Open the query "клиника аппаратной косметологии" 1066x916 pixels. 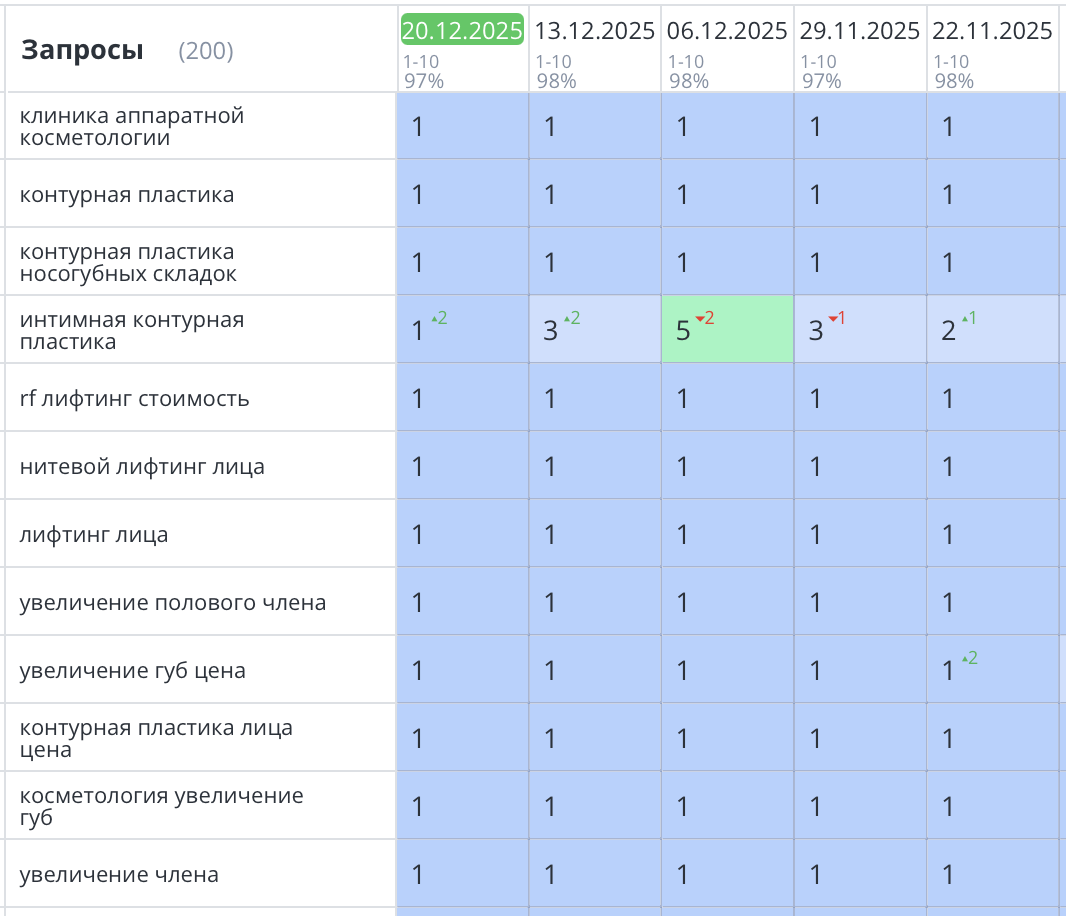[131, 126]
